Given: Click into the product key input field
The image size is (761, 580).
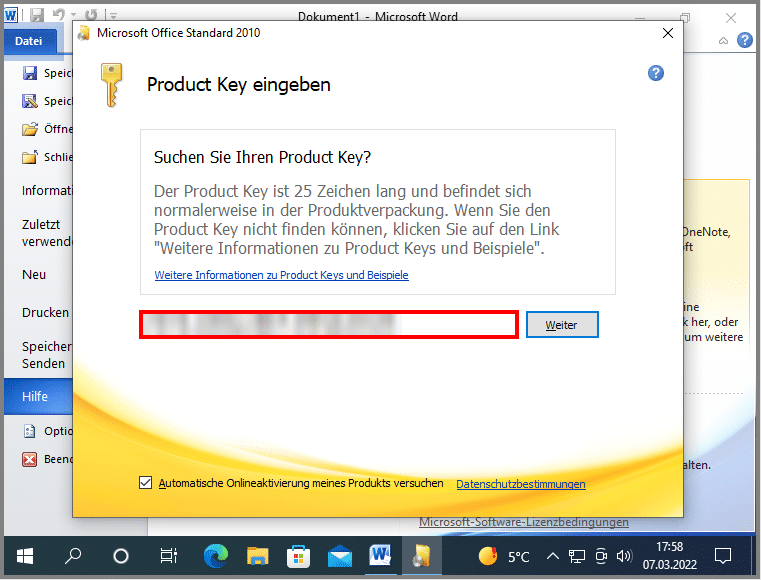Looking at the screenshot, I should click(x=329, y=324).
